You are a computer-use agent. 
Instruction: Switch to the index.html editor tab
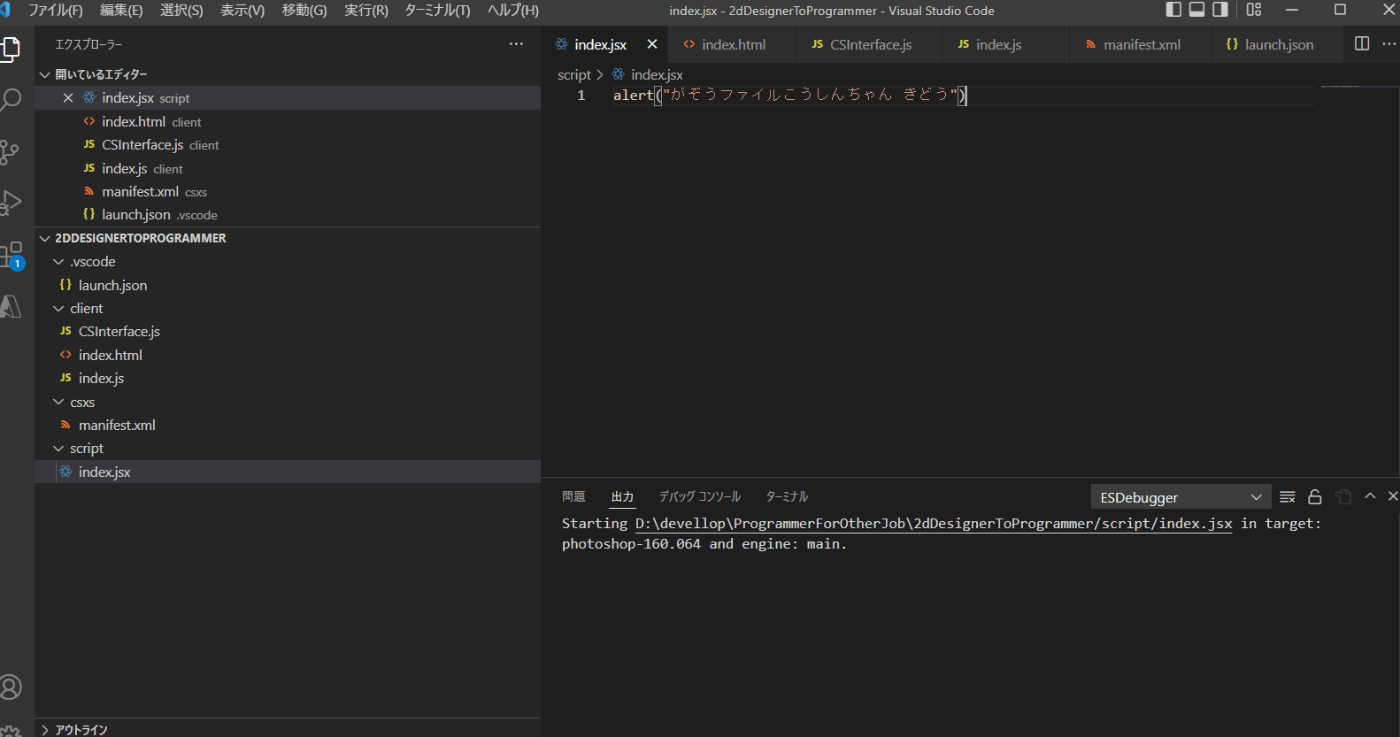point(733,44)
